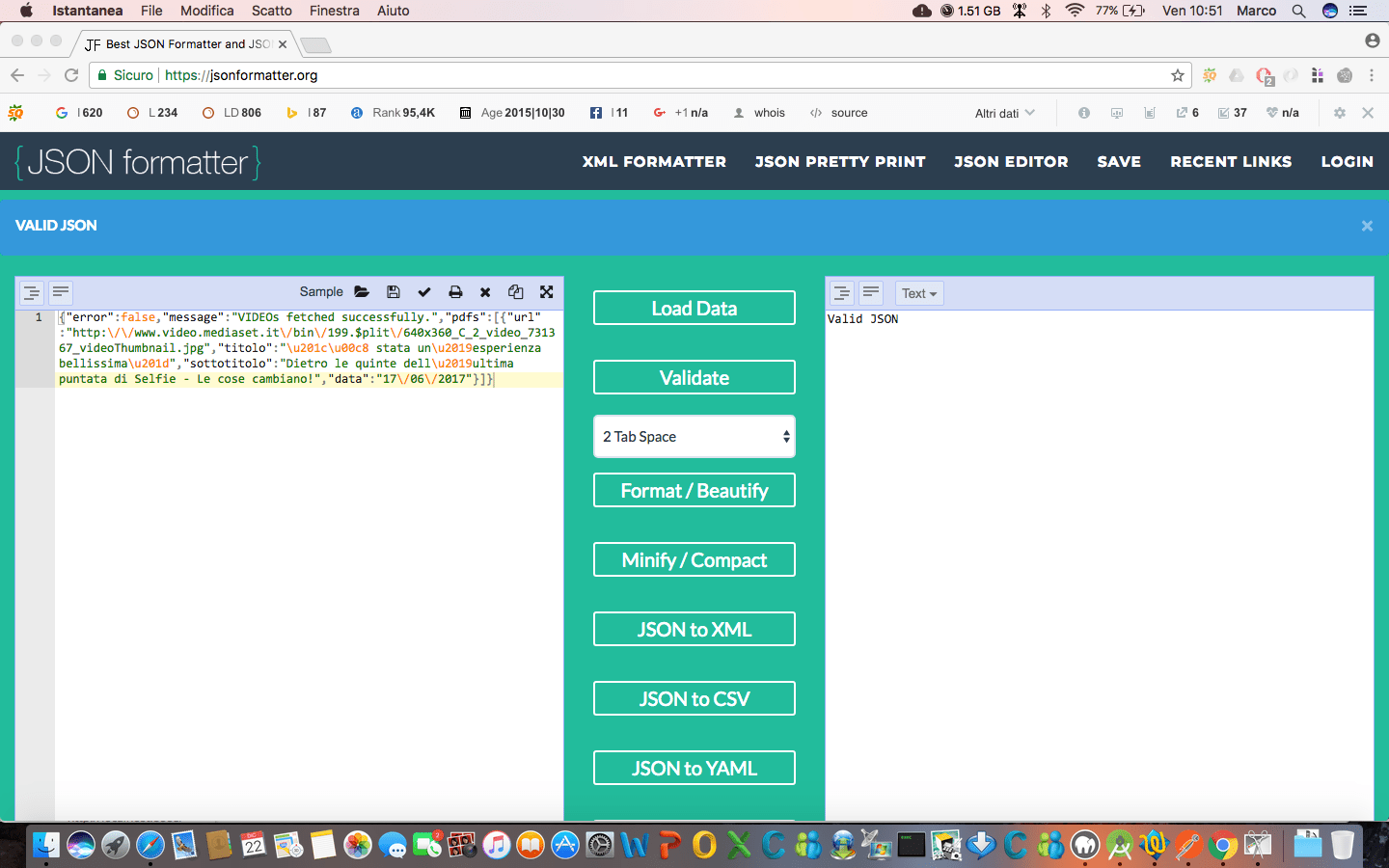Expand editor fullscreen with the arrows icon

(547, 291)
